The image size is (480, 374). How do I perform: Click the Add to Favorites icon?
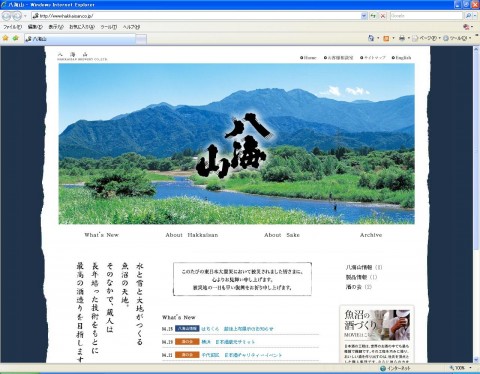[15, 38]
